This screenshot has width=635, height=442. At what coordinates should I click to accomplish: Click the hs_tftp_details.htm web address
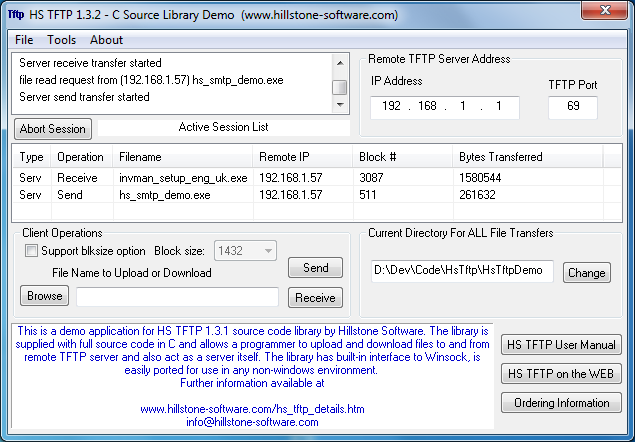pos(252,409)
